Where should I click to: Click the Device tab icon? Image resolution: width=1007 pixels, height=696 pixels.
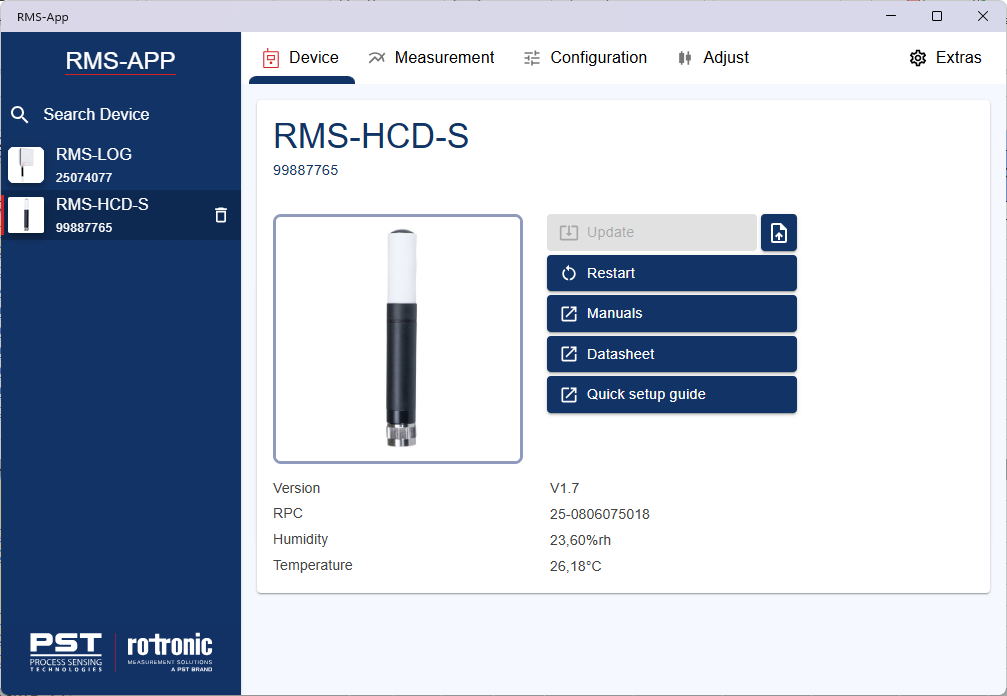pyautogui.click(x=270, y=58)
